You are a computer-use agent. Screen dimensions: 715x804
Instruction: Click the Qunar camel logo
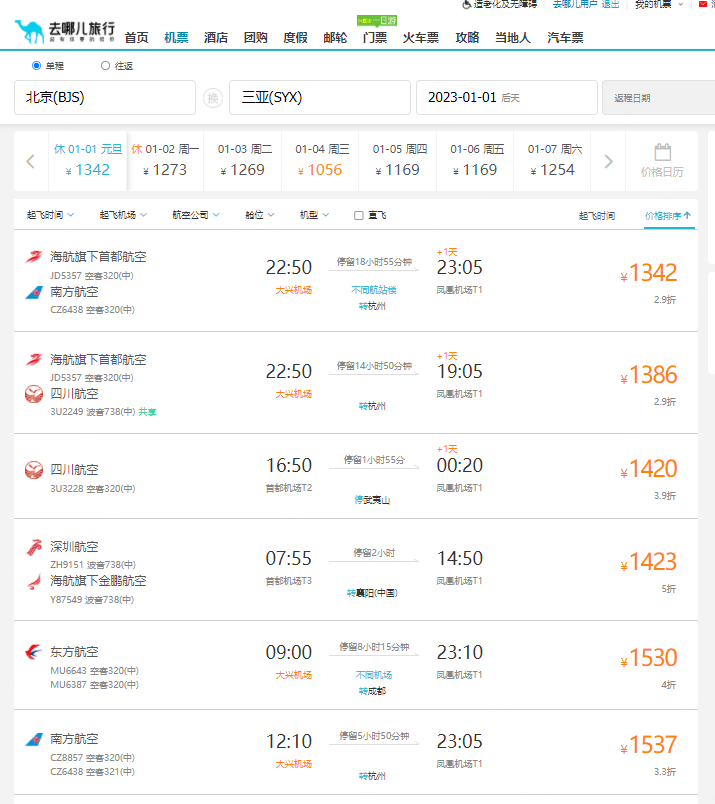coord(64,32)
